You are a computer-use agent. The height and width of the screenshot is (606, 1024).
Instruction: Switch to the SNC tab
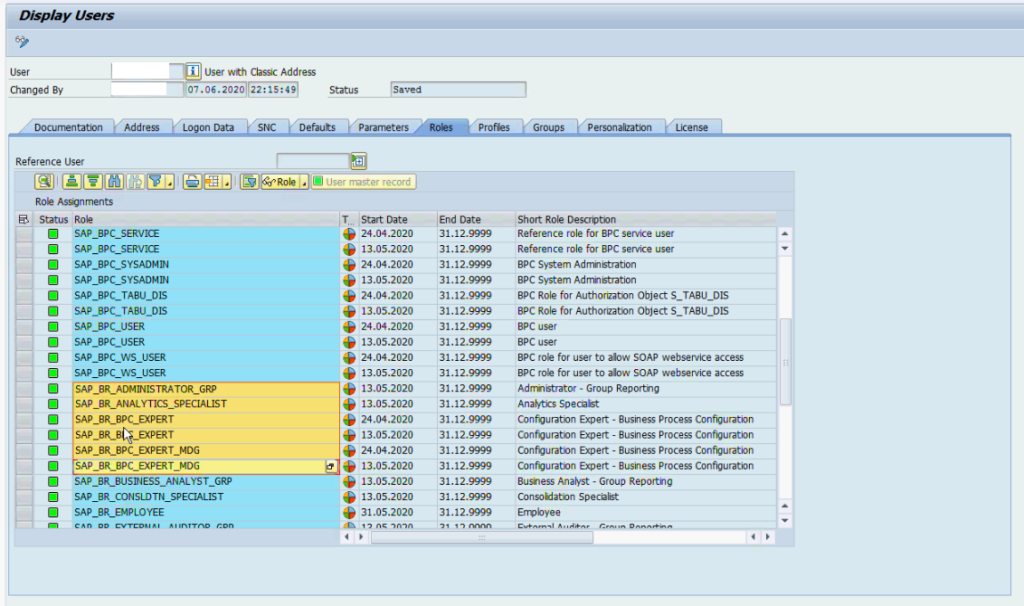(266, 127)
